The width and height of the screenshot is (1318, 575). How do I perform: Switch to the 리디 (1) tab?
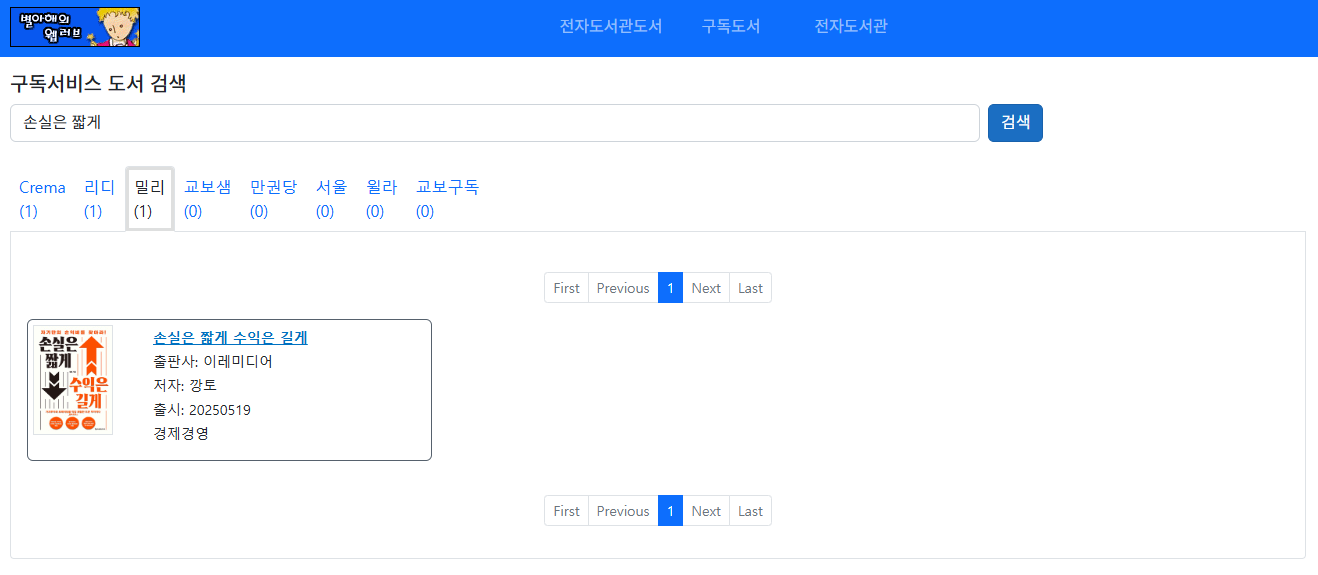coord(99,199)
